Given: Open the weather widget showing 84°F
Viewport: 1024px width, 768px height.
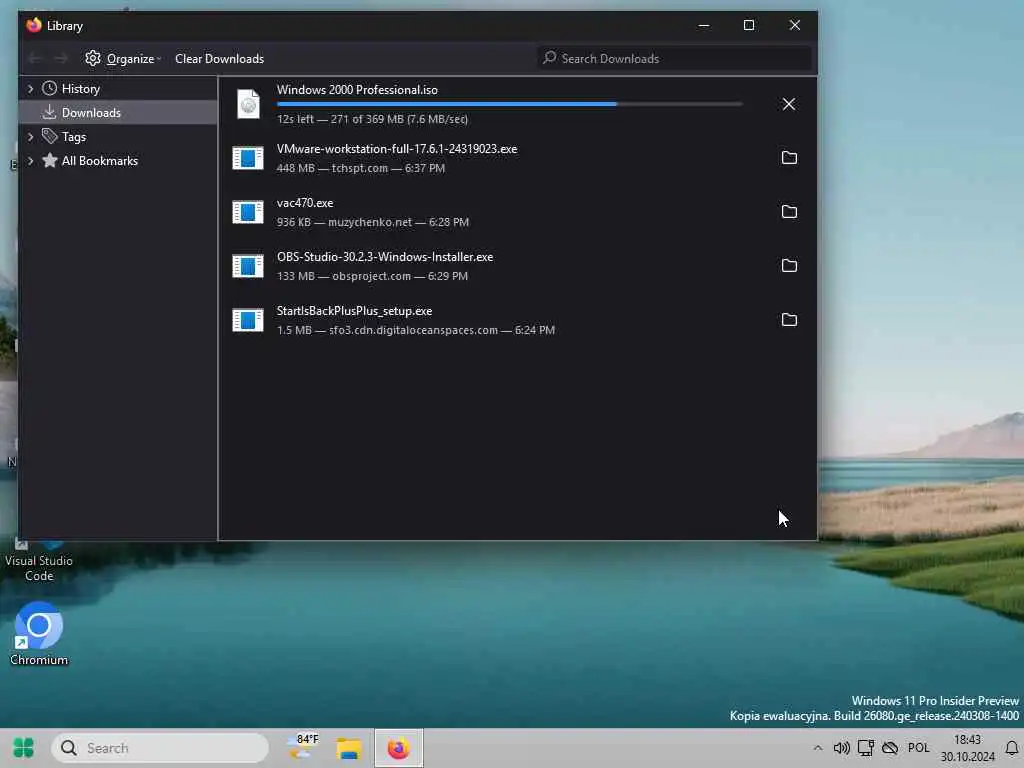Looking at the screenshot, I should [302, 748].
